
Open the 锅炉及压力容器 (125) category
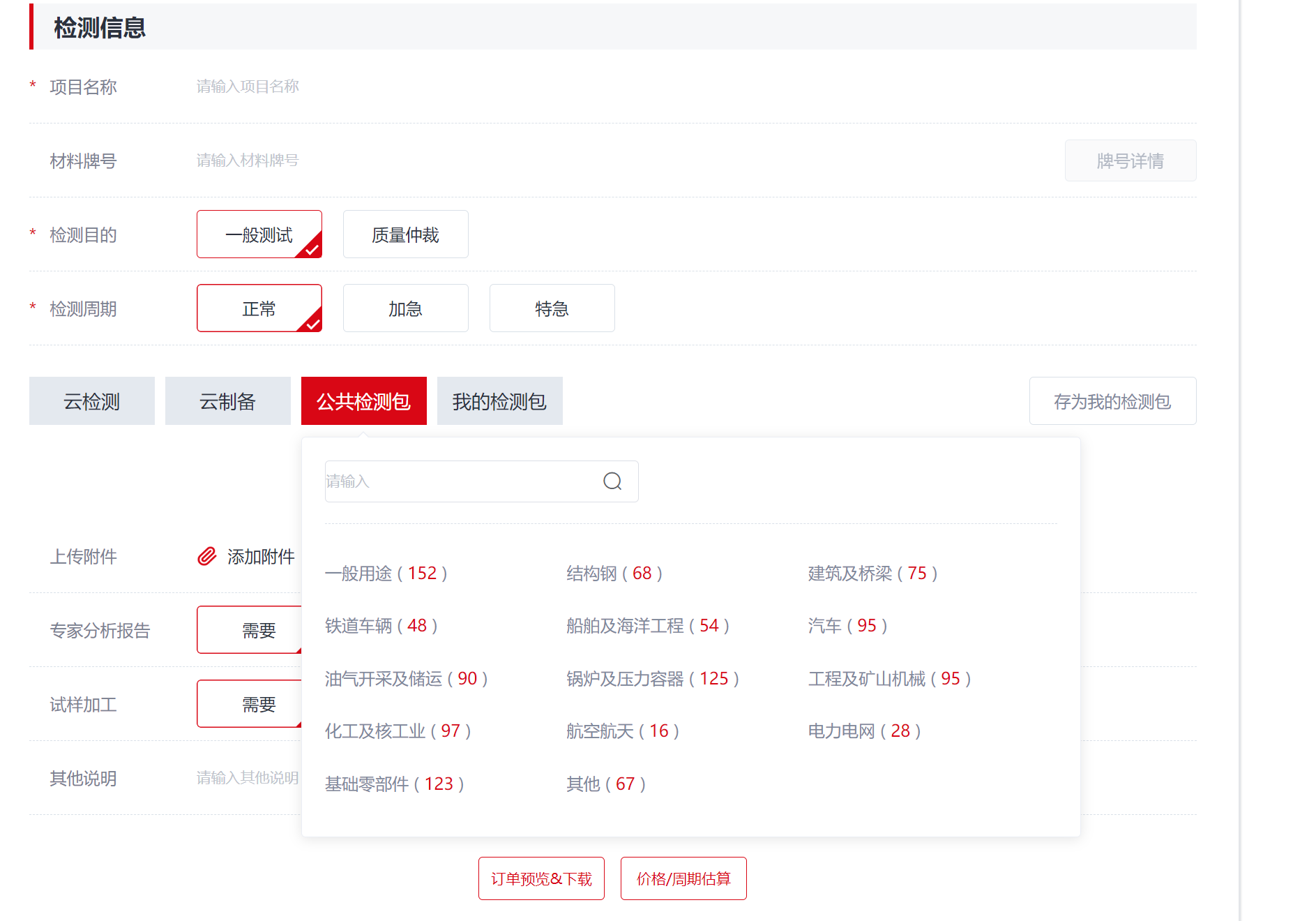[653, 679]
